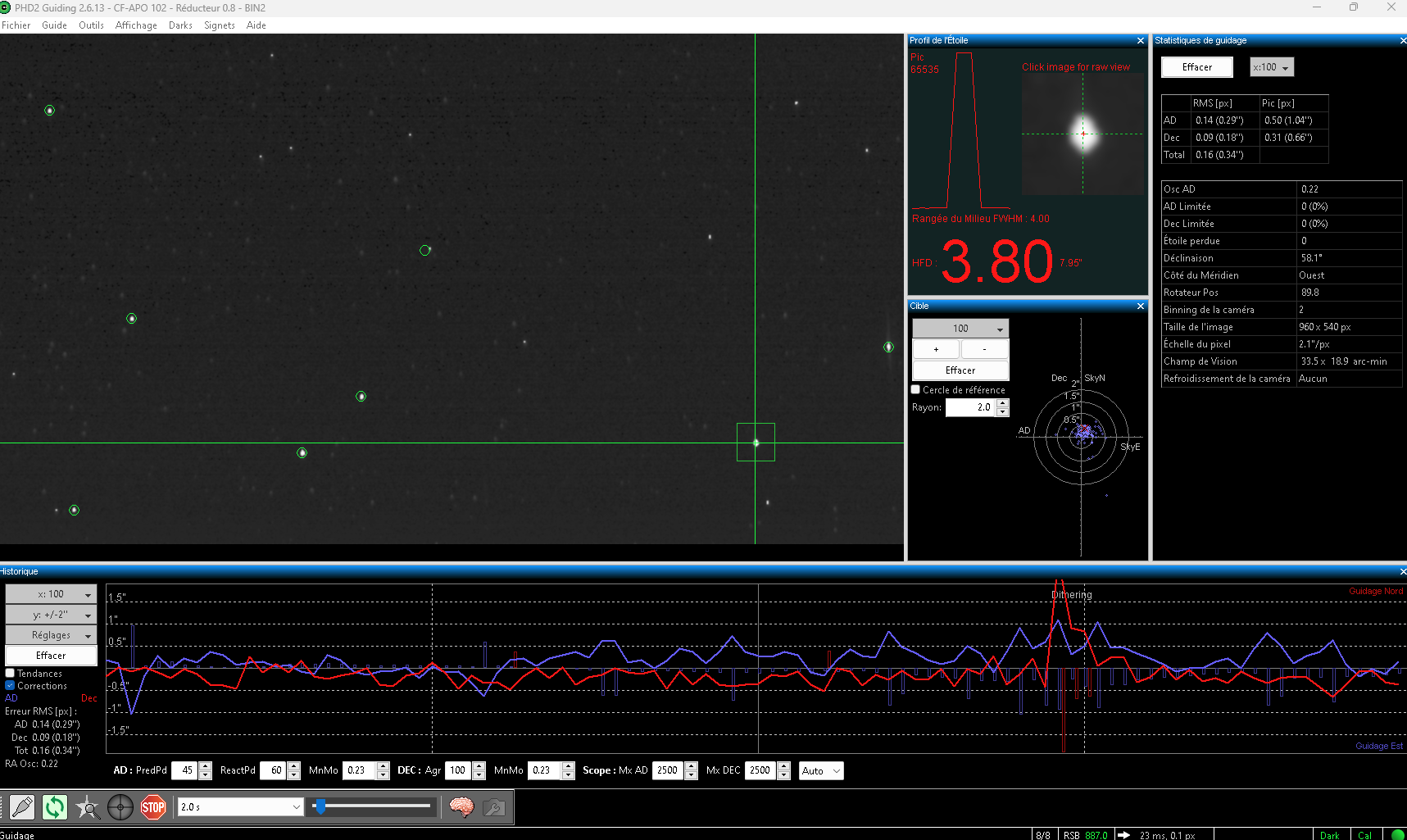
Task: Open camera settings wrench icon
Action: (x=493, y=807)
